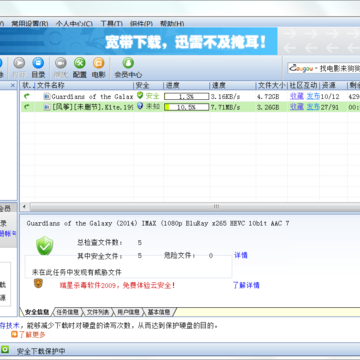The width and height of the screenshot is (360, 360).
Task: Switch to the 用户信息 tab
Action: [x=128, y=312]
